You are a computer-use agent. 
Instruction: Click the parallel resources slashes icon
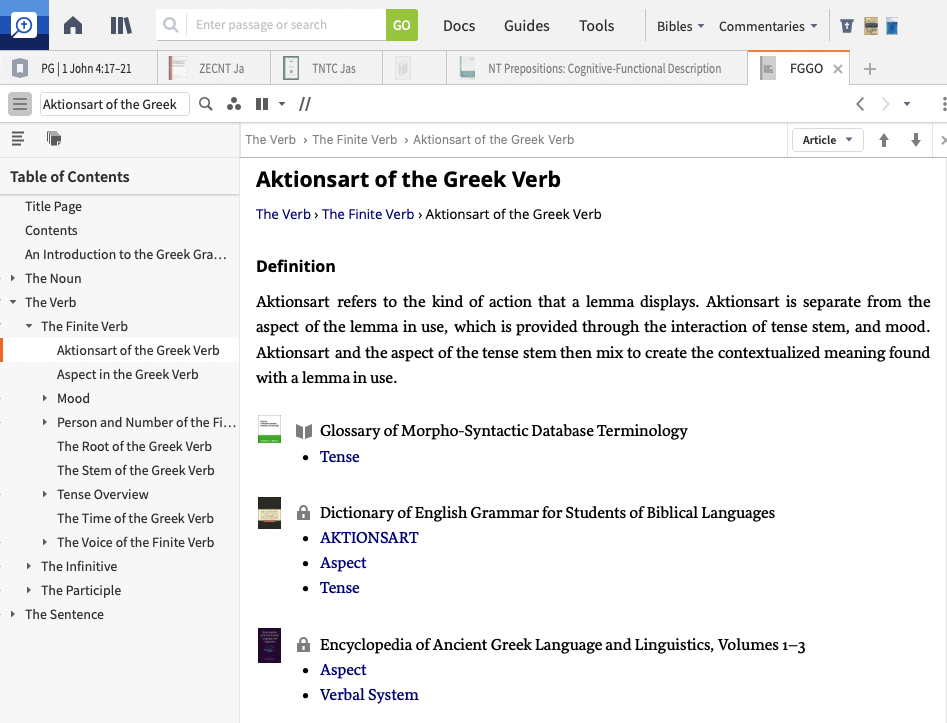(x=305, y=104)
